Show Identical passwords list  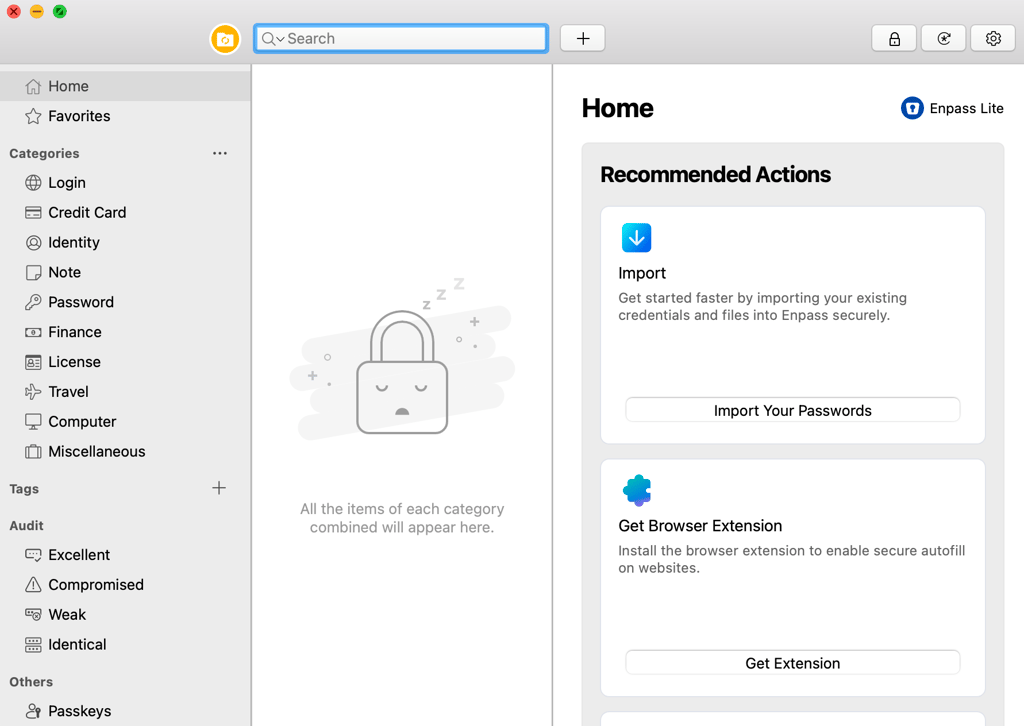coord(125,645)
